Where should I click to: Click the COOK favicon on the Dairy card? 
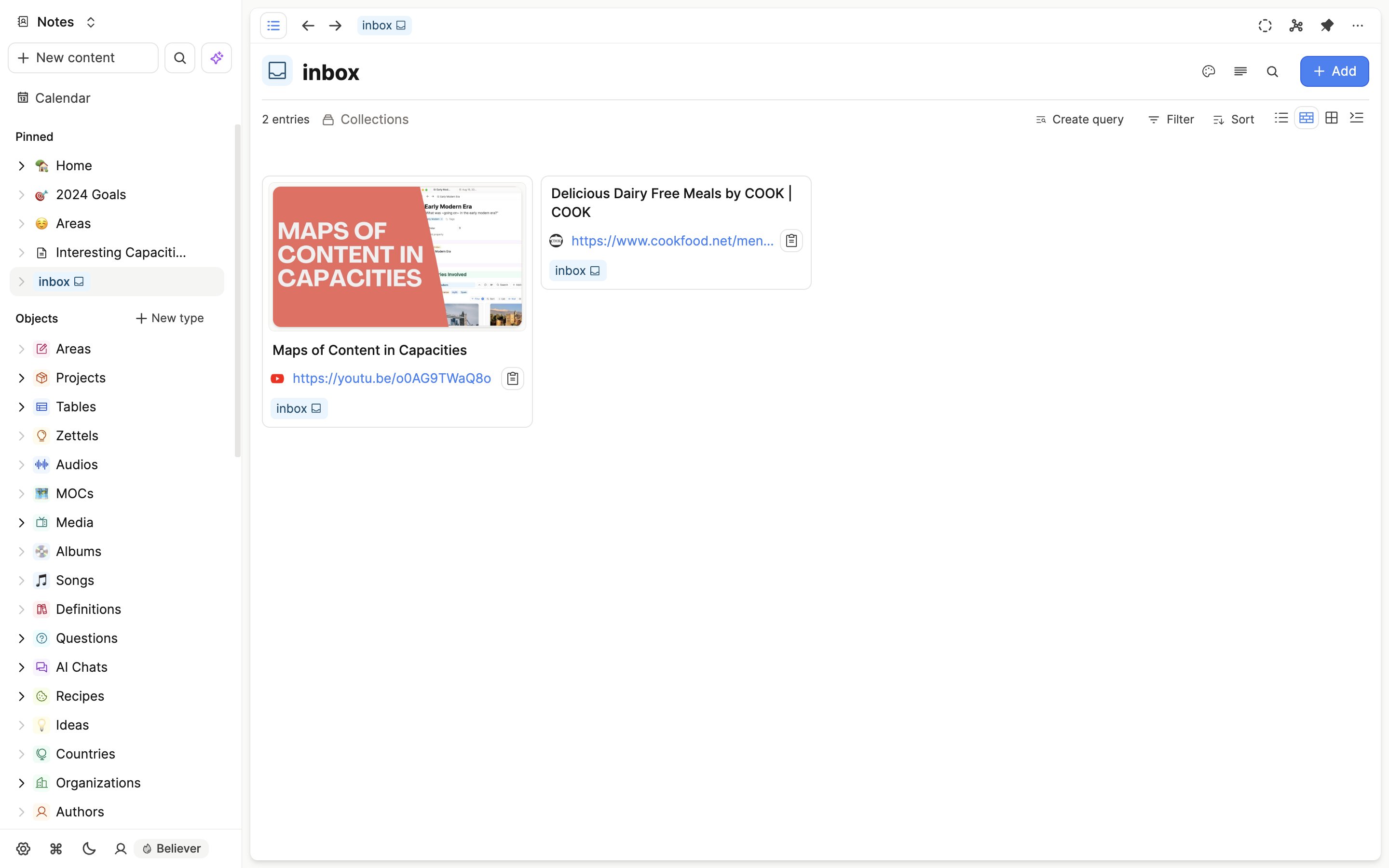tap(556, 241)
